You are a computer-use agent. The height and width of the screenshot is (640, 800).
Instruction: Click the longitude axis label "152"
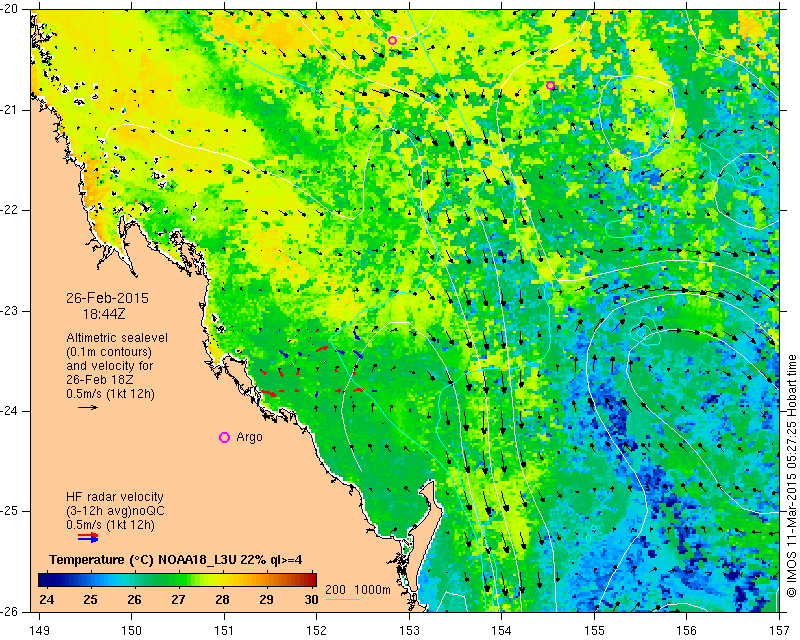pos(317,631)
